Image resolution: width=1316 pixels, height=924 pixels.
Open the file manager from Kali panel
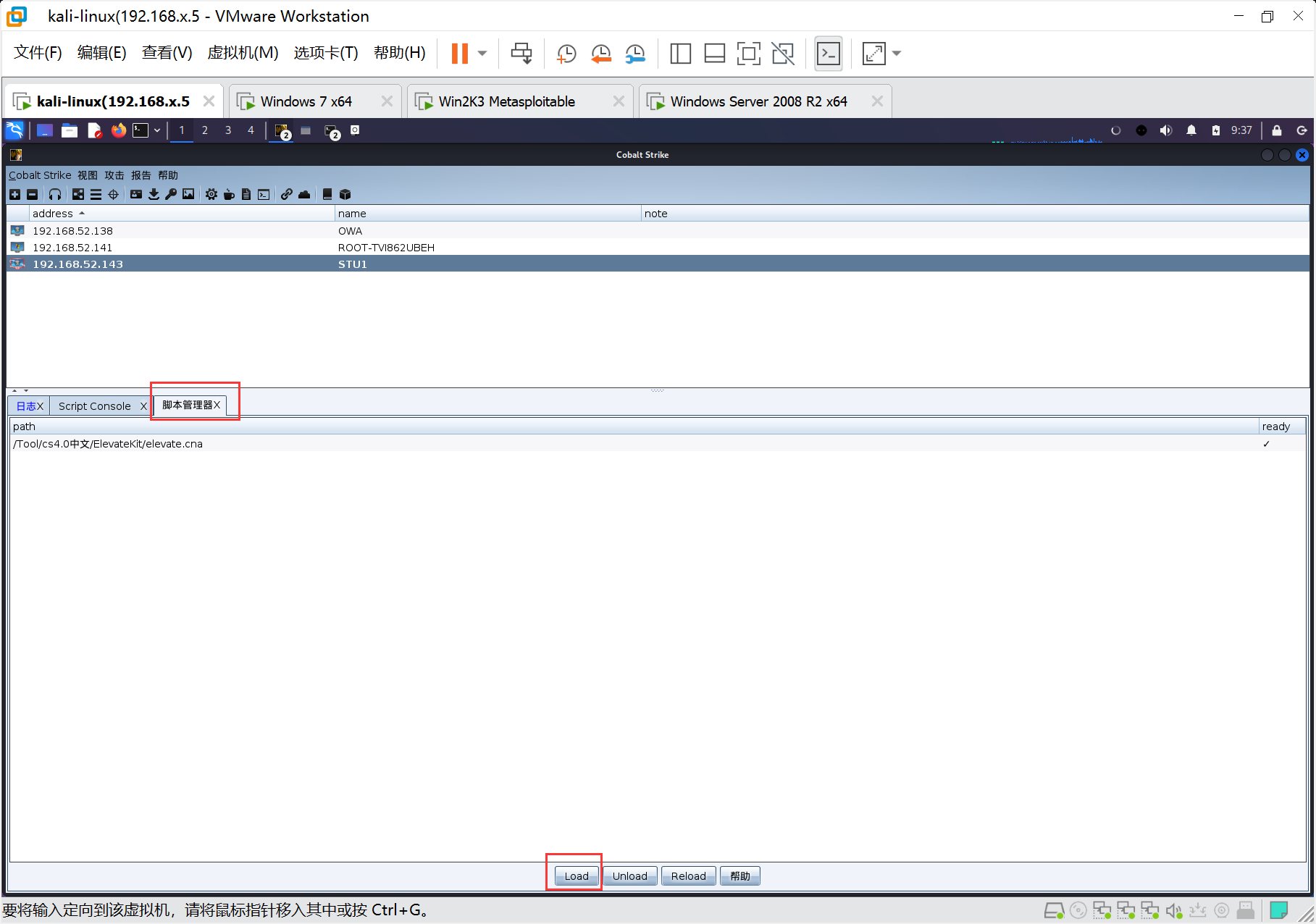coord(70,130)
